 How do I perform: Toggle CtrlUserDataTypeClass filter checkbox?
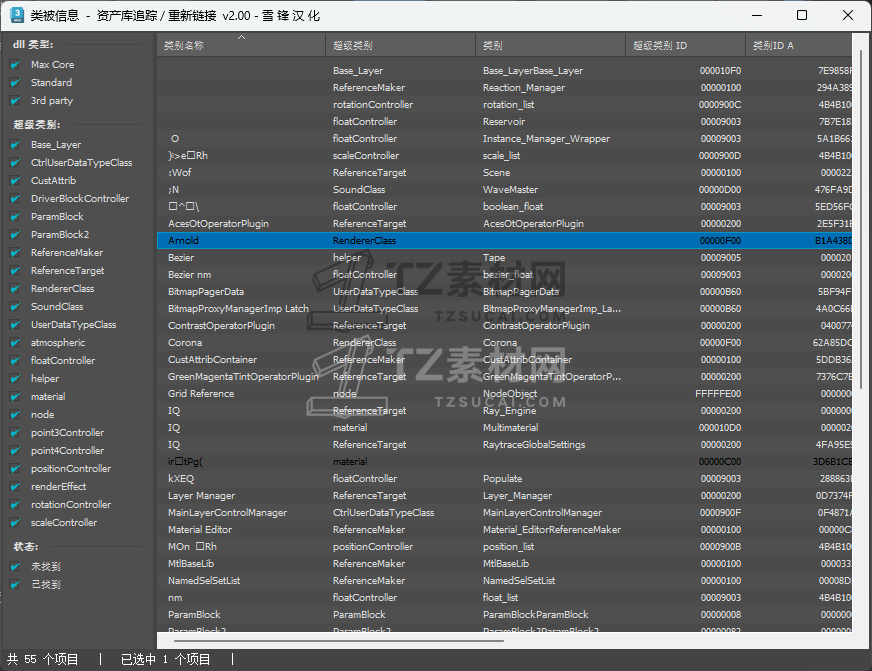point(16,163)
